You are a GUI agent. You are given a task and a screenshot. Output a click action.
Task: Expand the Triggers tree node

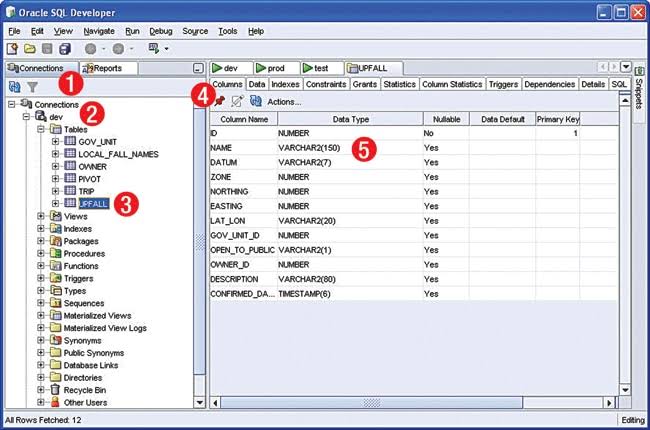click(x=41, y=278)
